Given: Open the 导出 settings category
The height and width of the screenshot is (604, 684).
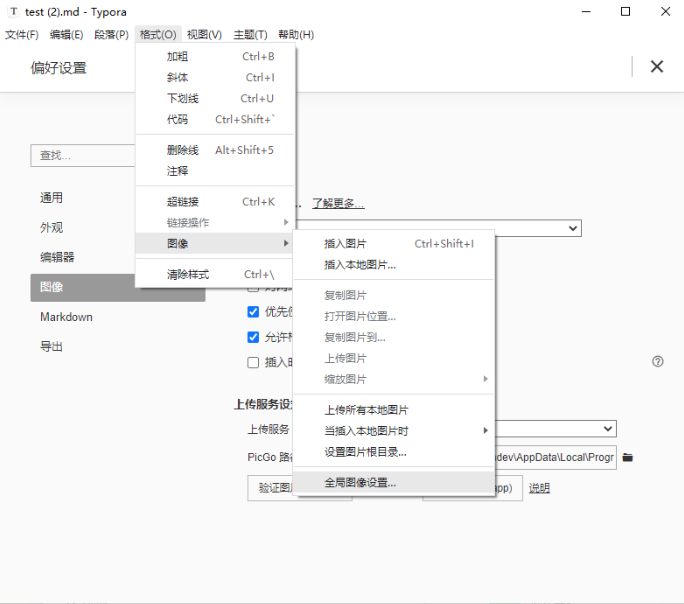Looking at the screenshot, I should (x=51, y=346).
